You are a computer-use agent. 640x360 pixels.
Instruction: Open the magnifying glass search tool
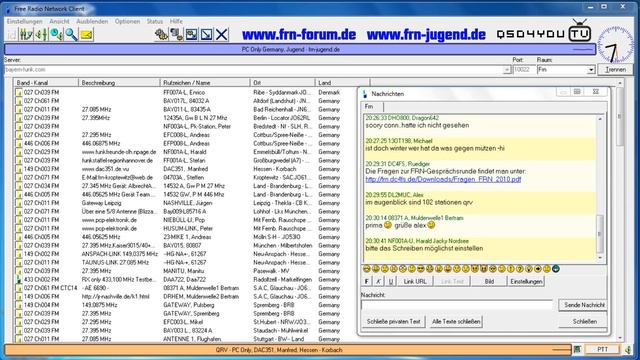coord(71,35)
